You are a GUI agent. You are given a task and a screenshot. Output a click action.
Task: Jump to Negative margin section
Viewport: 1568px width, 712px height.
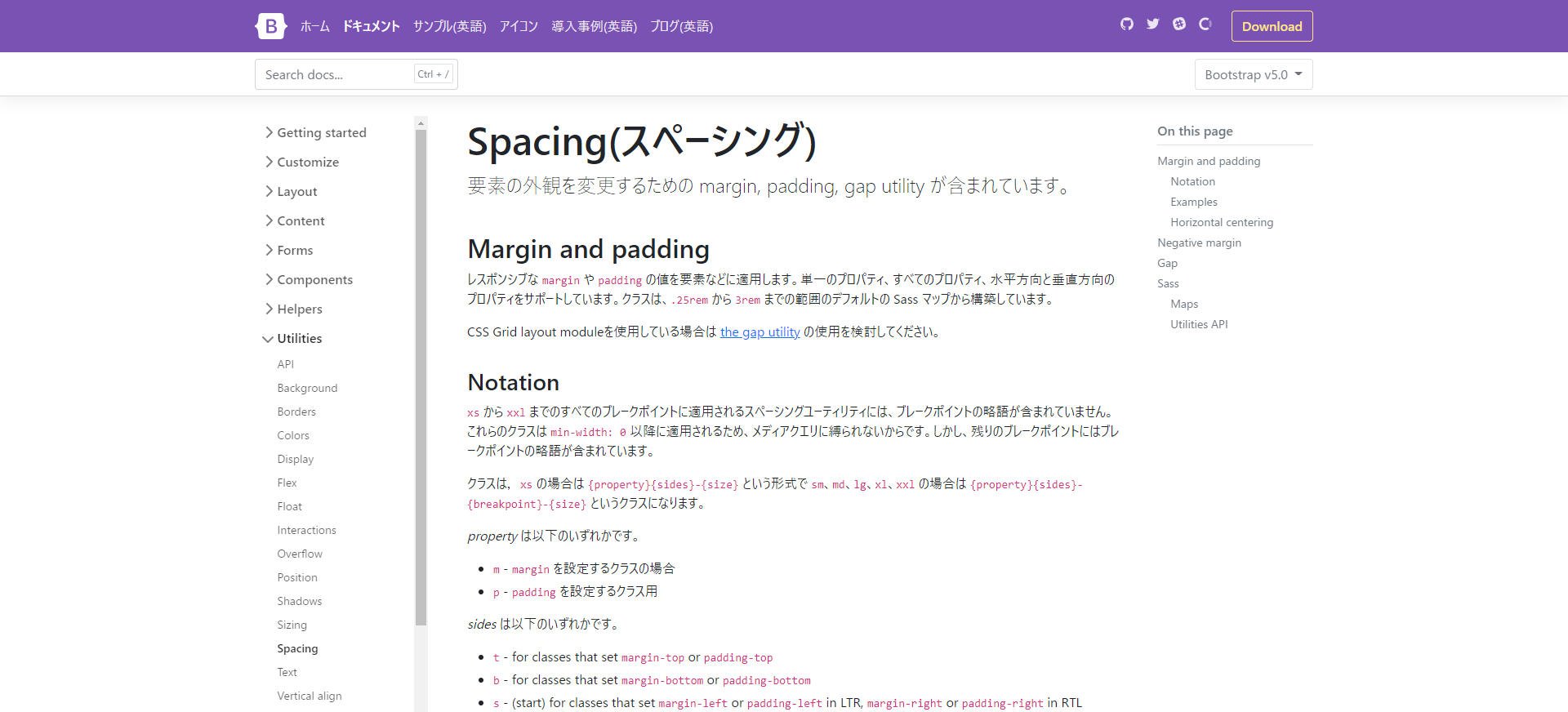point(1199,243)
